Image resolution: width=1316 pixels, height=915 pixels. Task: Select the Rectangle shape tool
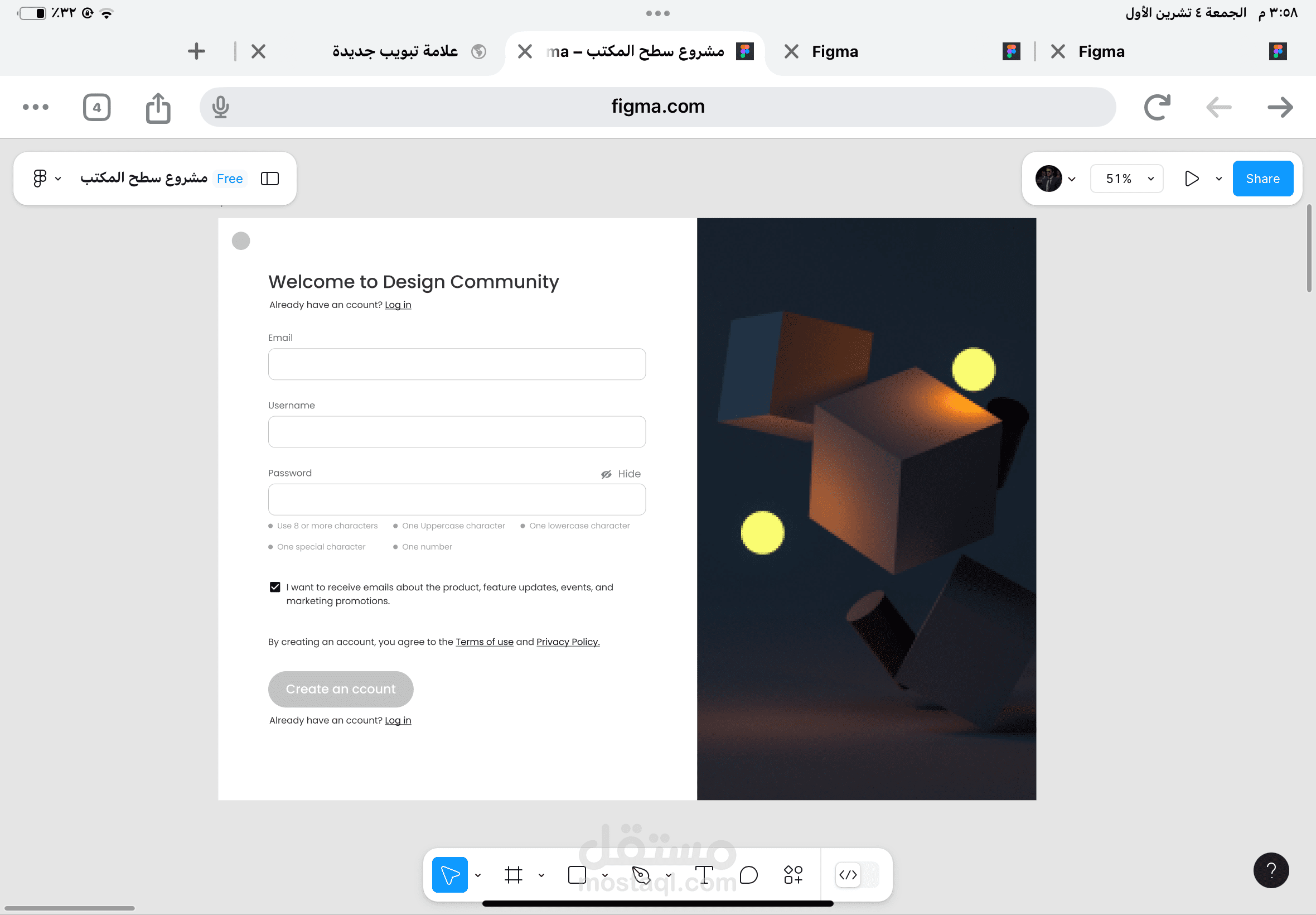(x=577, y=874)
